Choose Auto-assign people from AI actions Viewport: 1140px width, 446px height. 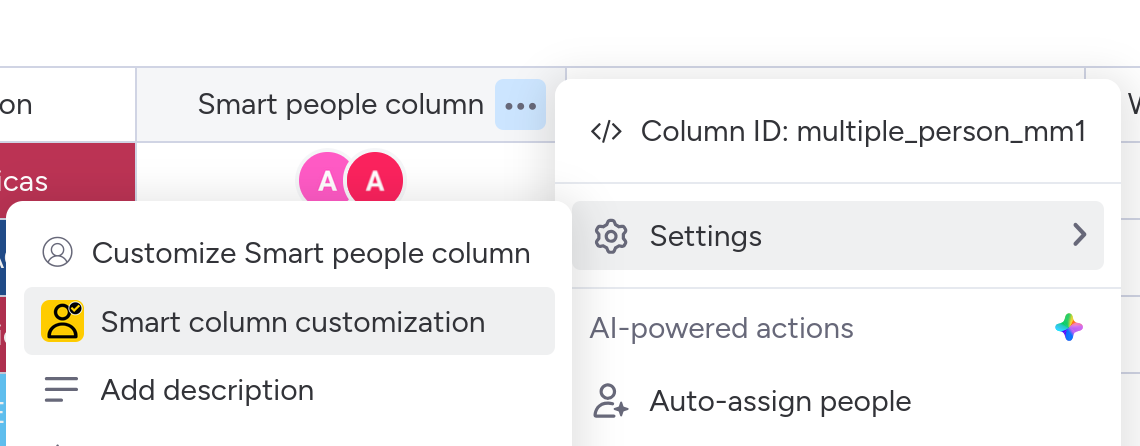point(780,402)
